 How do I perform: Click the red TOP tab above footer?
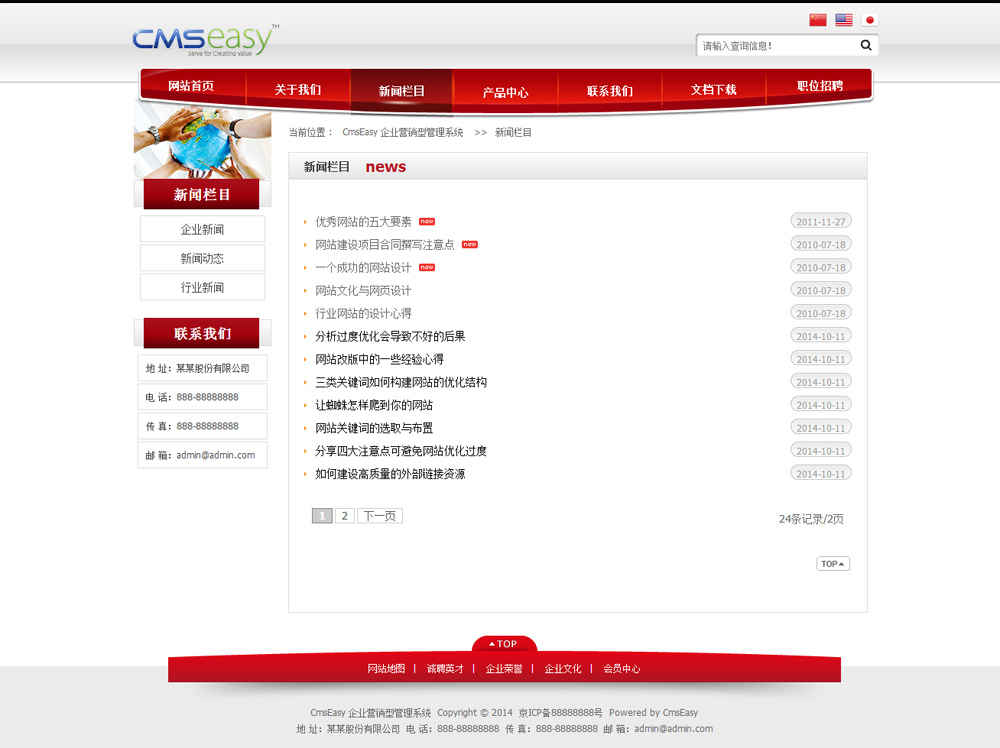tap(504, 644)
